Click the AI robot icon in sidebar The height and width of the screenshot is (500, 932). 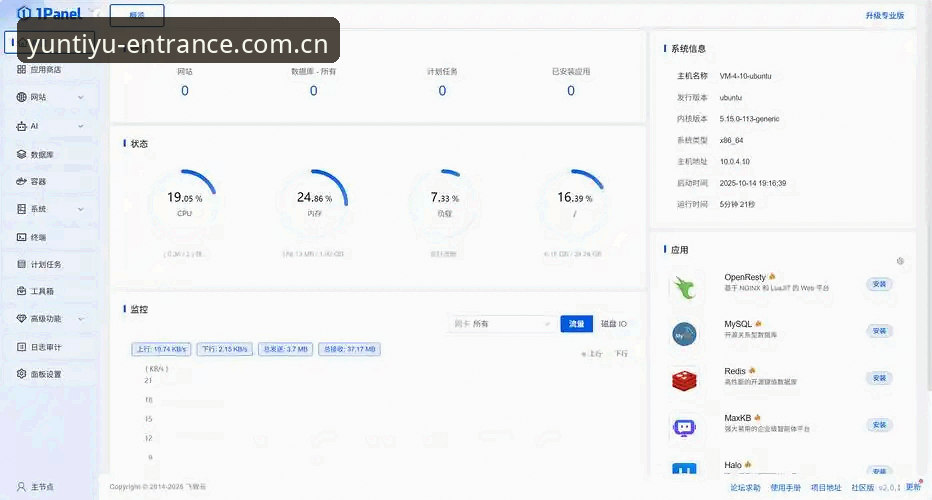tap(21, 126)
